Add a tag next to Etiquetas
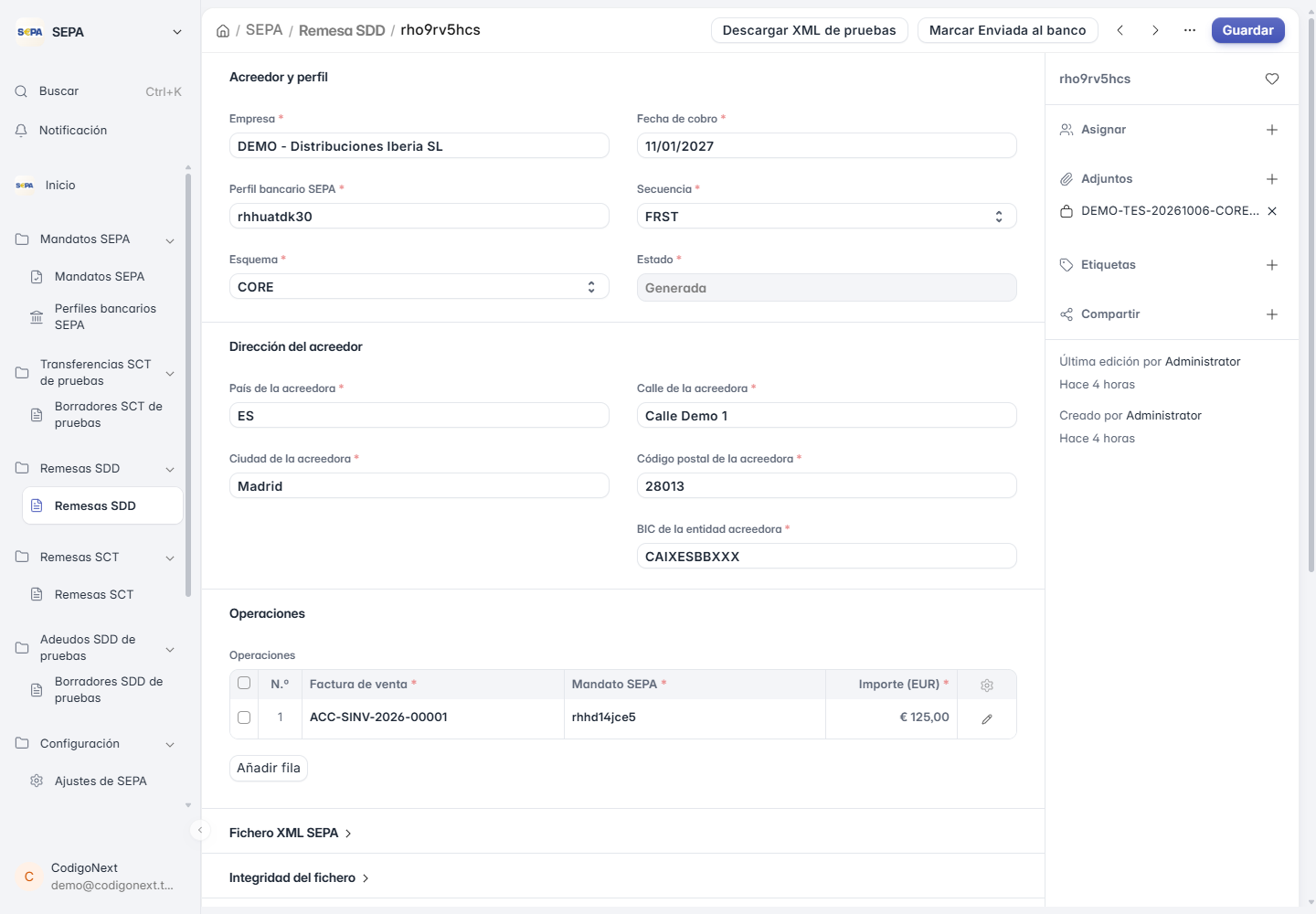The image size is (1316, 914). pyautogui.click(x=1272, y=265)
